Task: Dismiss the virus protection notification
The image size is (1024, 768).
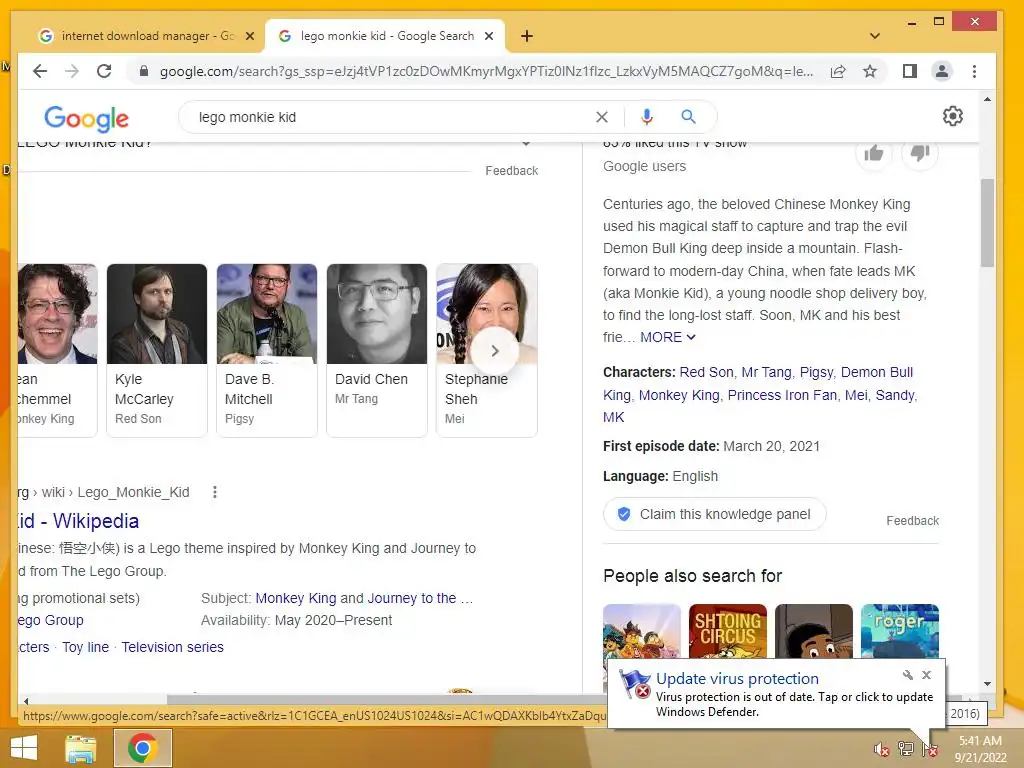Action: click(x=927, y=675)
